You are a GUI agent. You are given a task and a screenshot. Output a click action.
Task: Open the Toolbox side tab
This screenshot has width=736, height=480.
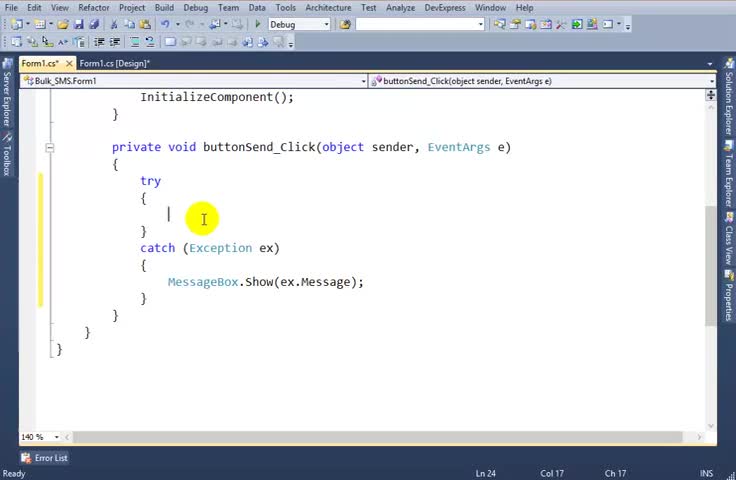click(x=7, y=154)
